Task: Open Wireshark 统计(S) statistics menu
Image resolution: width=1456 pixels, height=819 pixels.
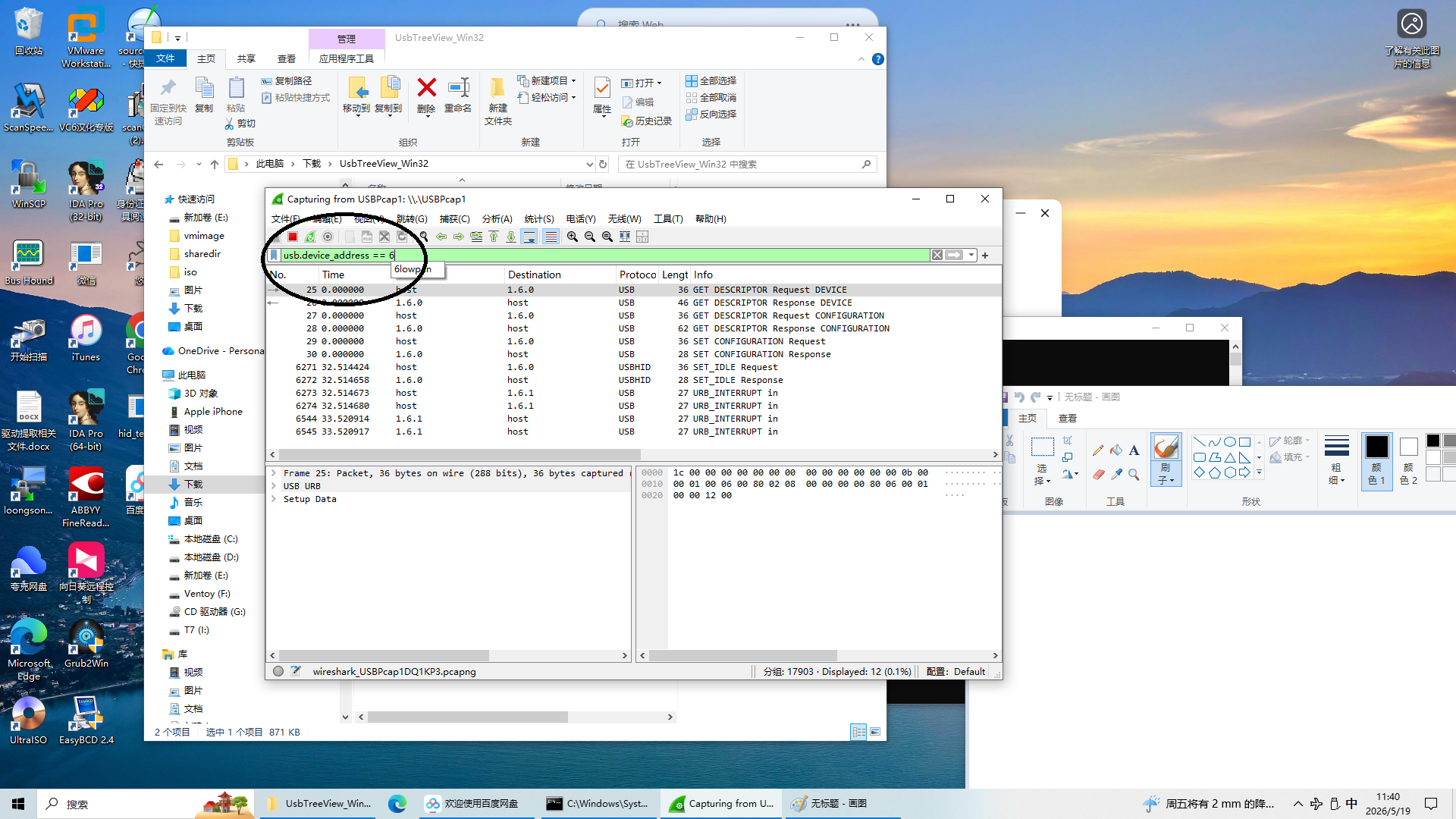Action: pyautogui.click(x=539, y=219)
